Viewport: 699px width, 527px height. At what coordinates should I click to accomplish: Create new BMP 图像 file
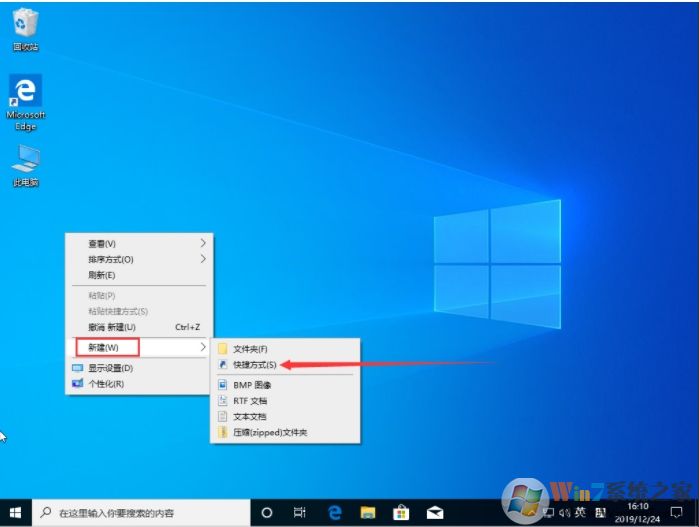click(285, 385)
